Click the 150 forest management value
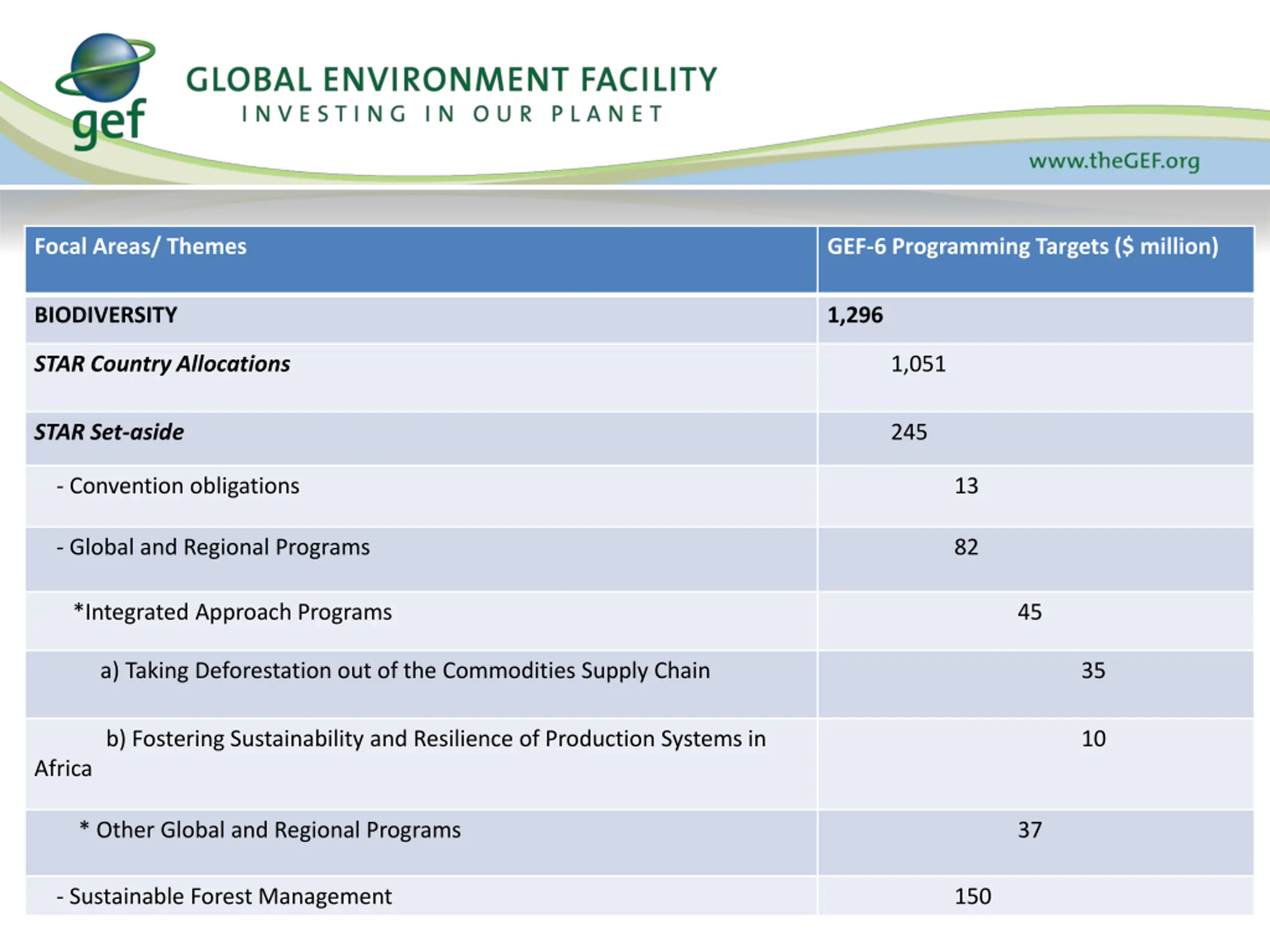Viewport: 1270px width, 952px height. (972, 896)
